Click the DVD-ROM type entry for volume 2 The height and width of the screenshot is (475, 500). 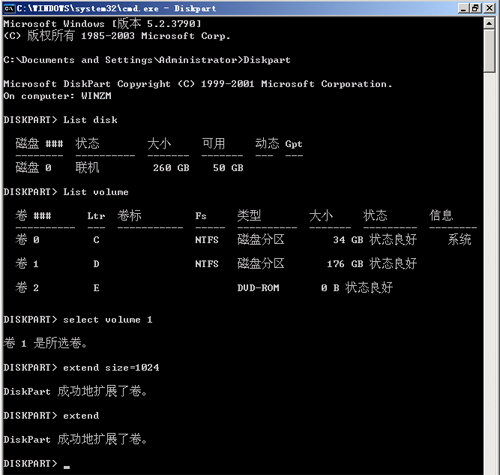(258, 288)
